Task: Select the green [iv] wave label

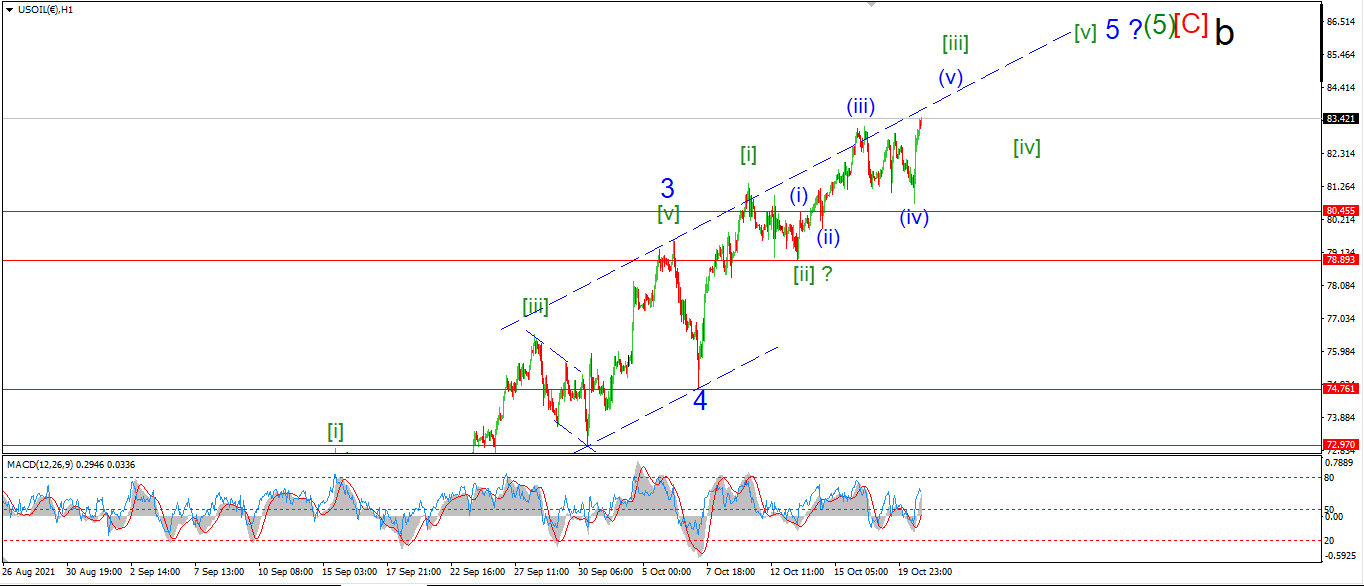Action: click(1027, 148)
